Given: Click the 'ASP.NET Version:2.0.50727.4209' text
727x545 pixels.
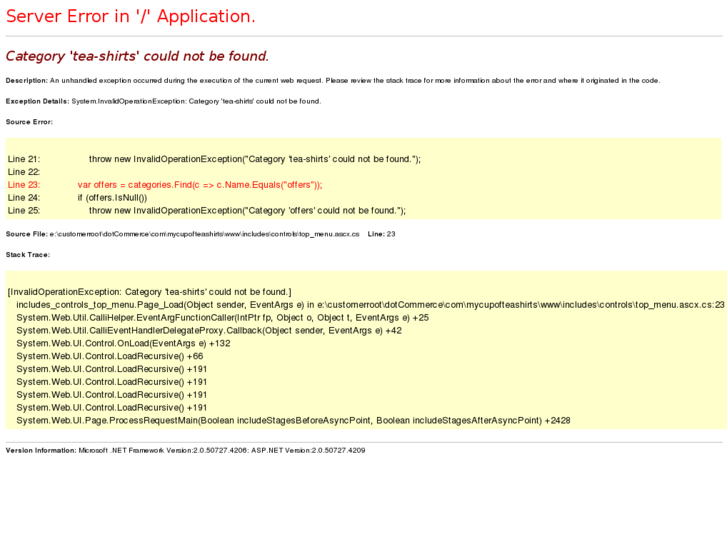Looking at the screenshot, I should pyautogui.click(x=308, y=450).
